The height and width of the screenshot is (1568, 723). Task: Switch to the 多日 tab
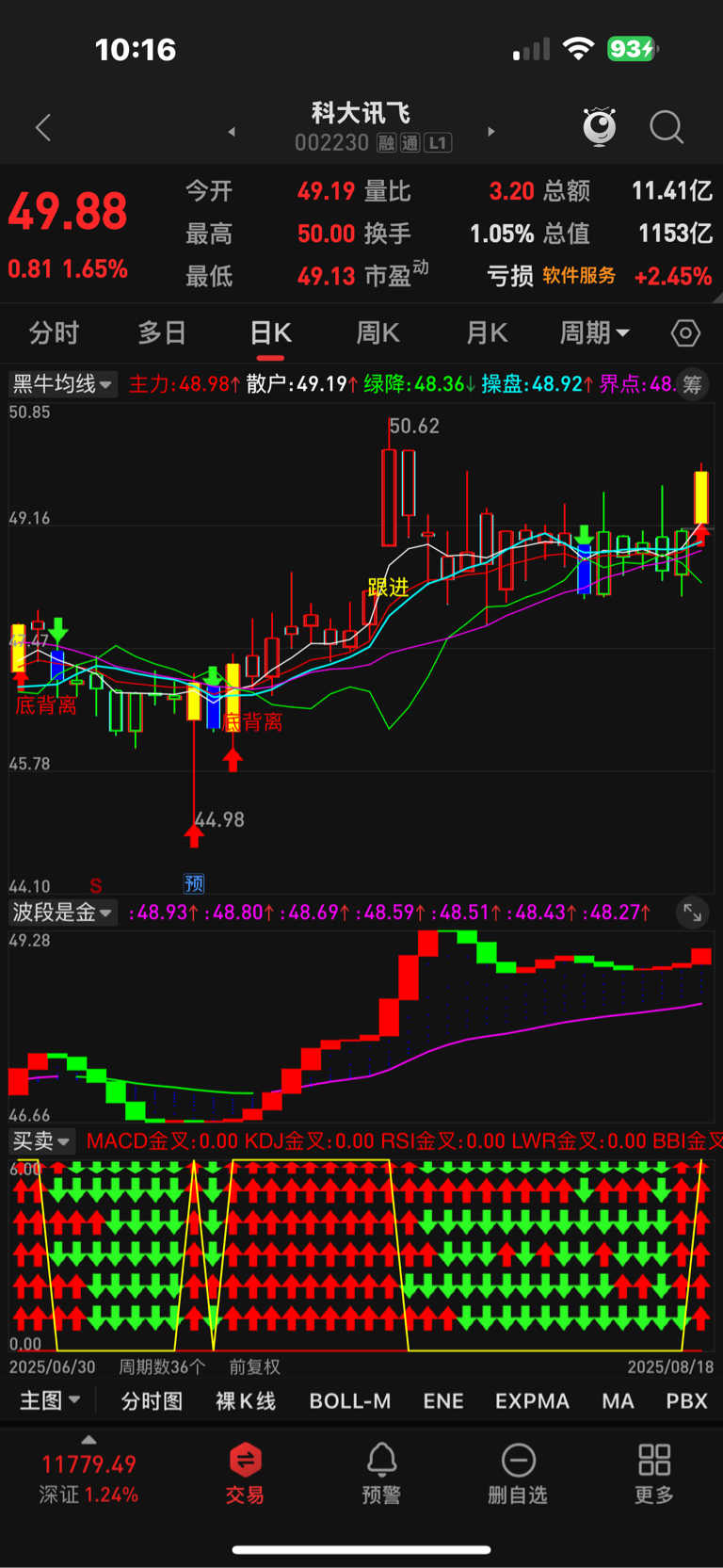click(x=162, y=332)
